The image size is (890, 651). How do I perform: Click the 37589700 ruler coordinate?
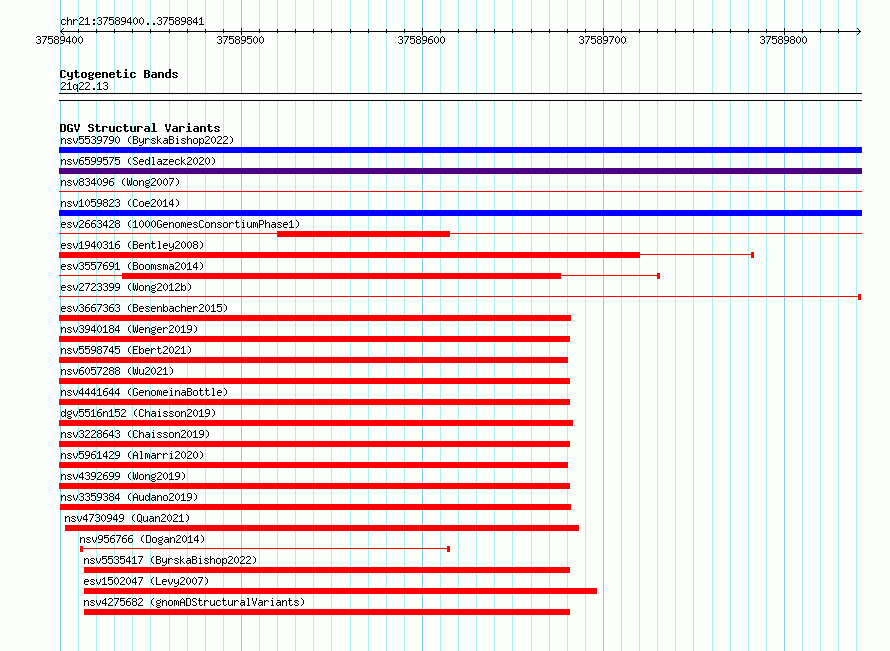(x=602, y=40)
